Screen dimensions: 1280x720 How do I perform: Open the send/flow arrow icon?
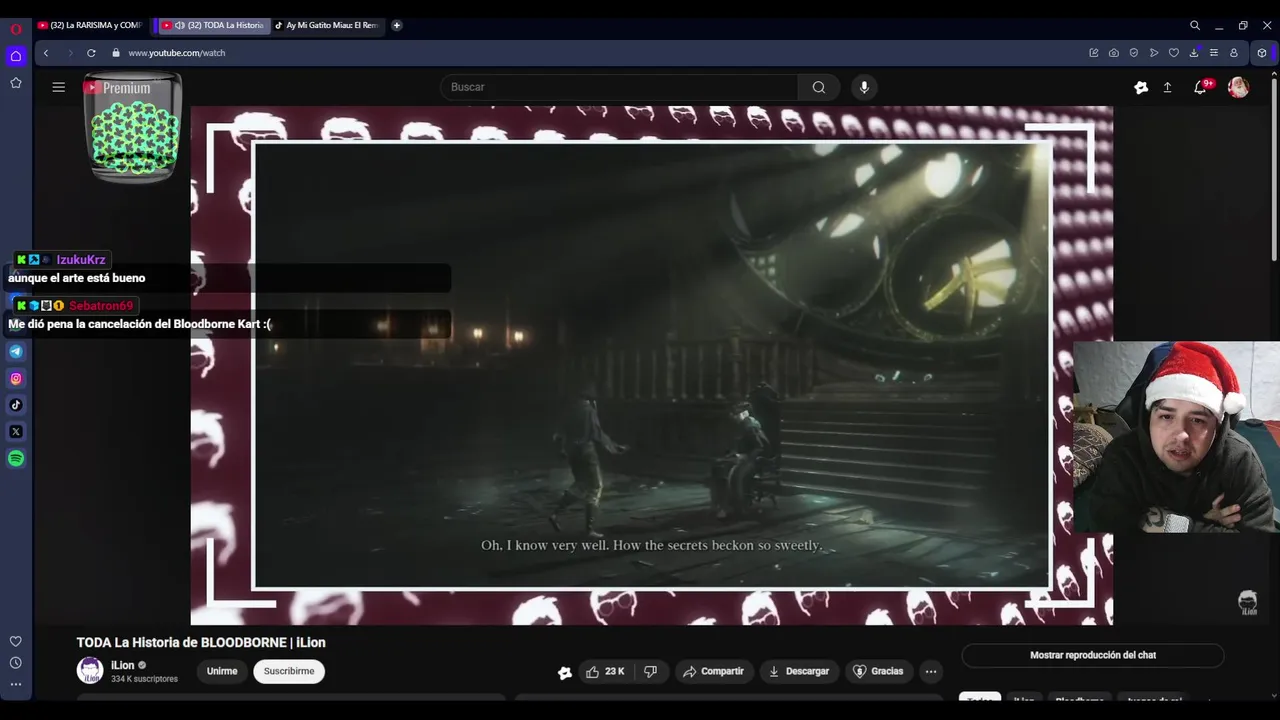click(x=1154, y=53)
